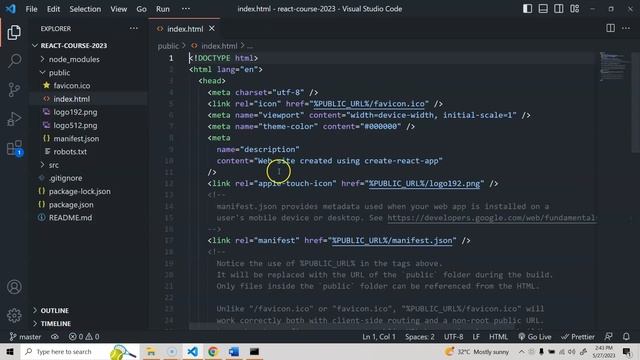
Task: Open editor More Actions ellipsis
Action: 626,28
